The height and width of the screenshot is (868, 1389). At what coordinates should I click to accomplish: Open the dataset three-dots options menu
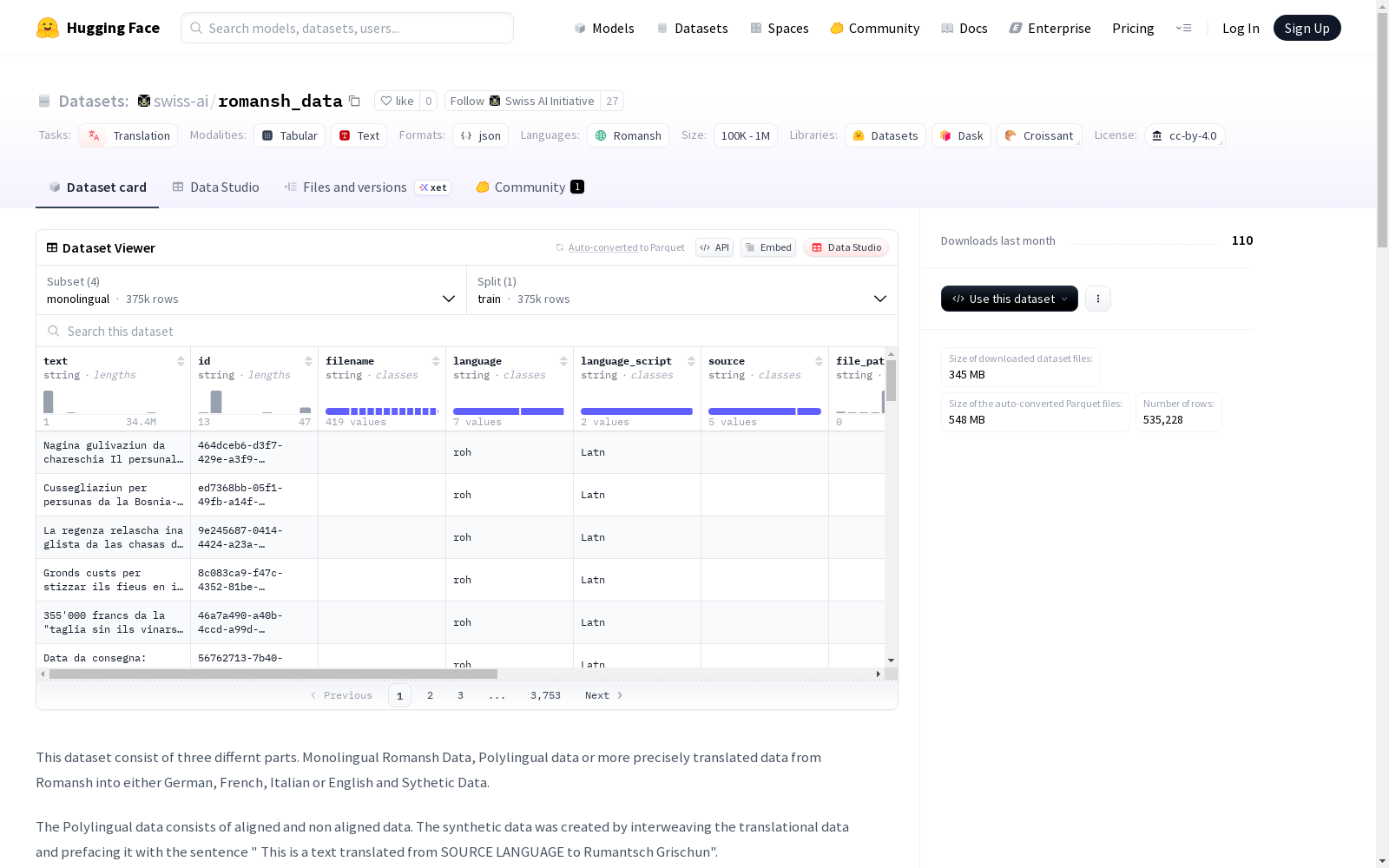(x=1098, y=299)
